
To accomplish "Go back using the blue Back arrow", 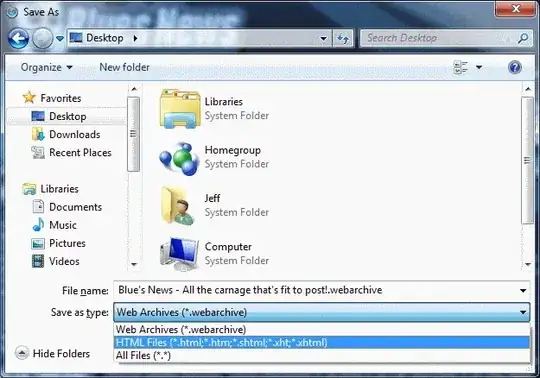I will click(x=18, y=38).
